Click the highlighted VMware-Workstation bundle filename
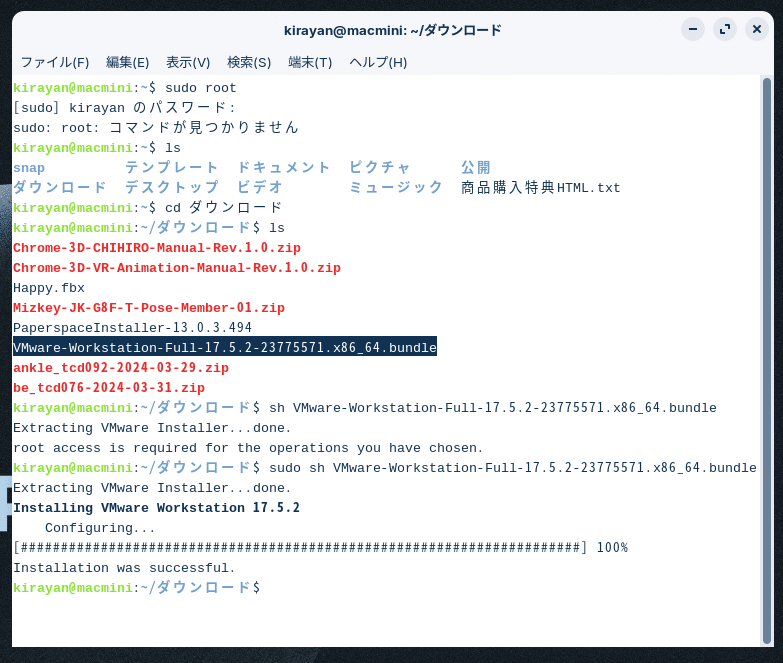Image resolution: width=783 pixels, height=663 pixels. tap(225, 347)
